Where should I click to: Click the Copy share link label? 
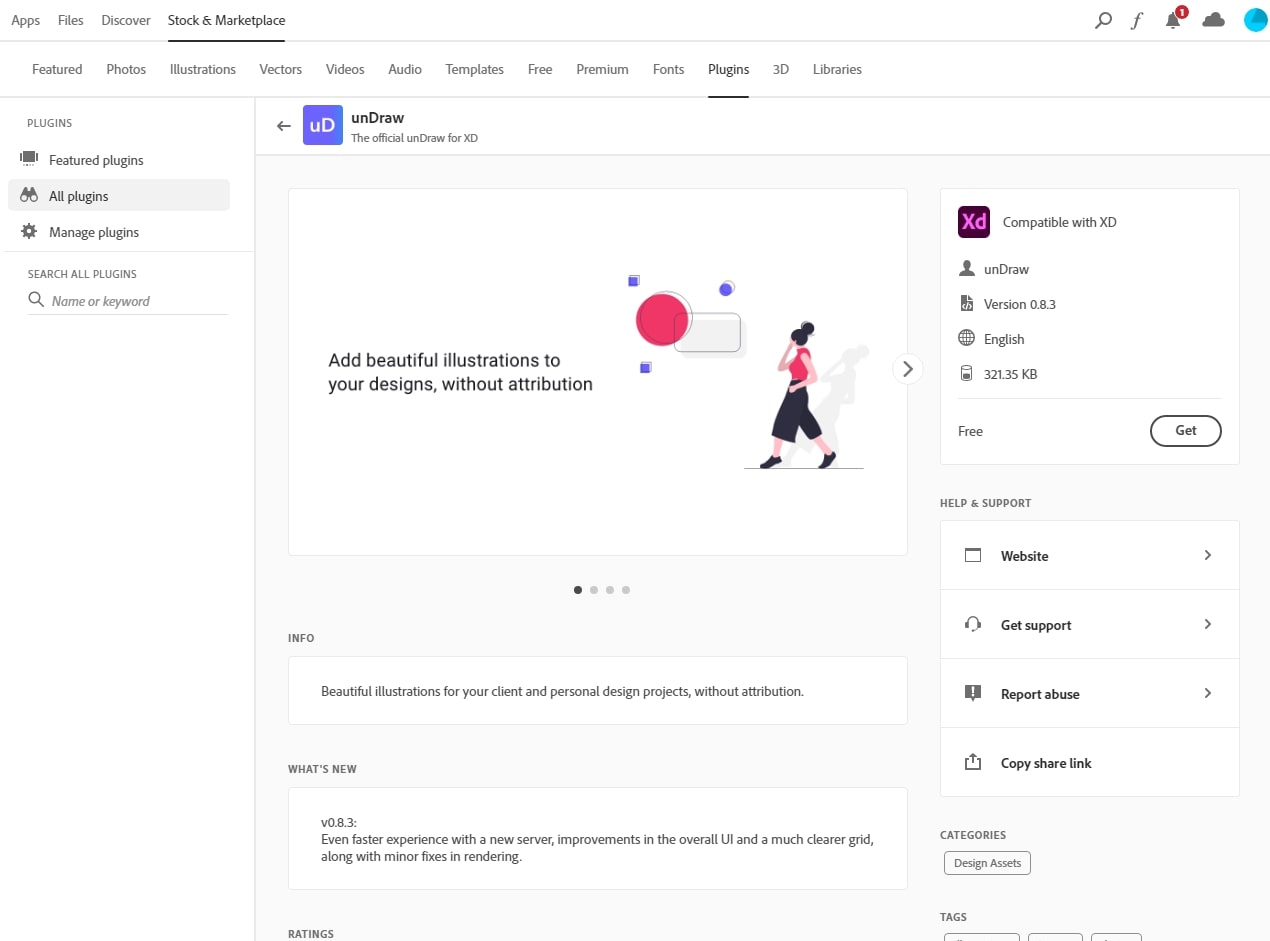pos(1046,763)
